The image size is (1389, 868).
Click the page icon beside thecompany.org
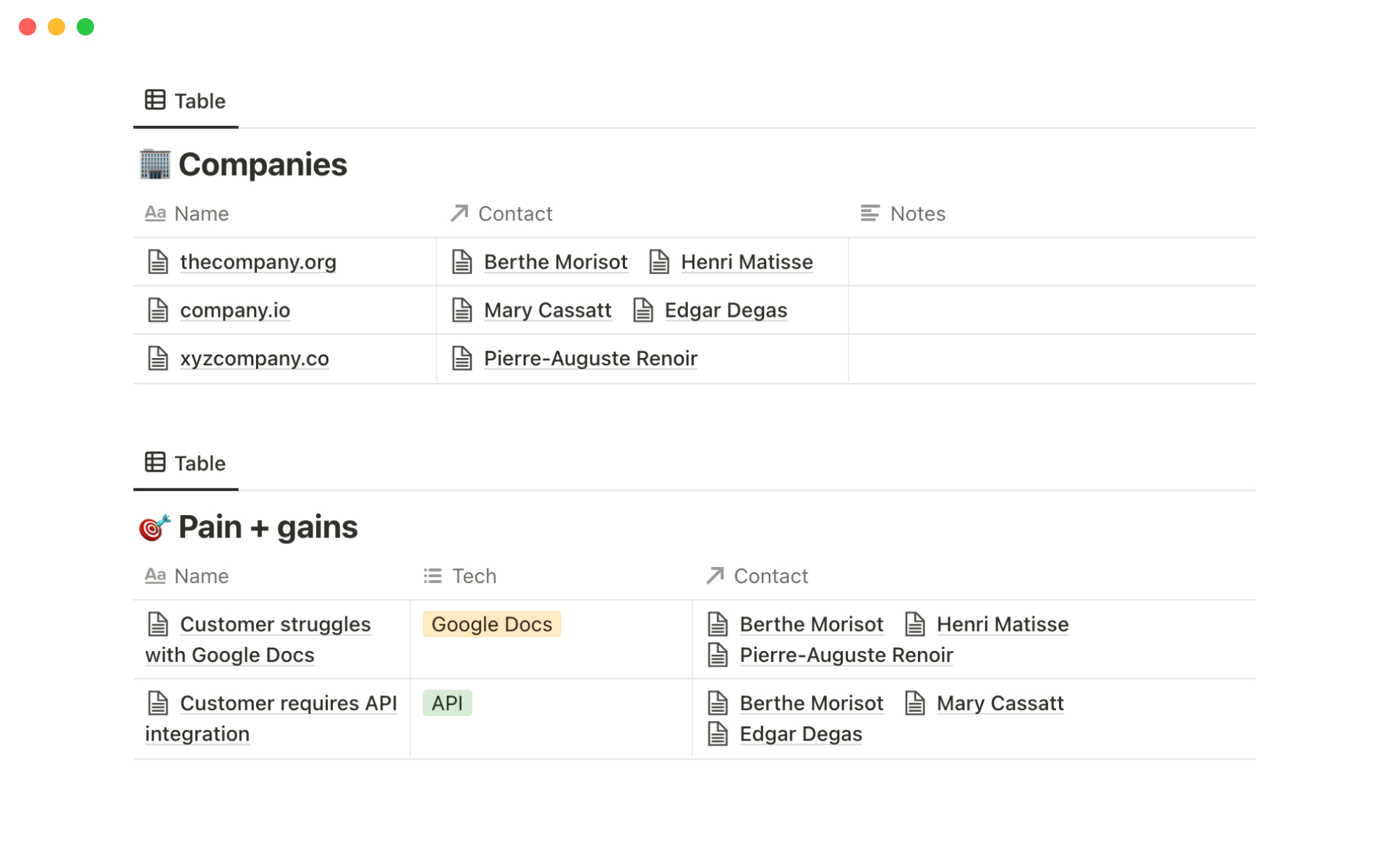[158, 262]
